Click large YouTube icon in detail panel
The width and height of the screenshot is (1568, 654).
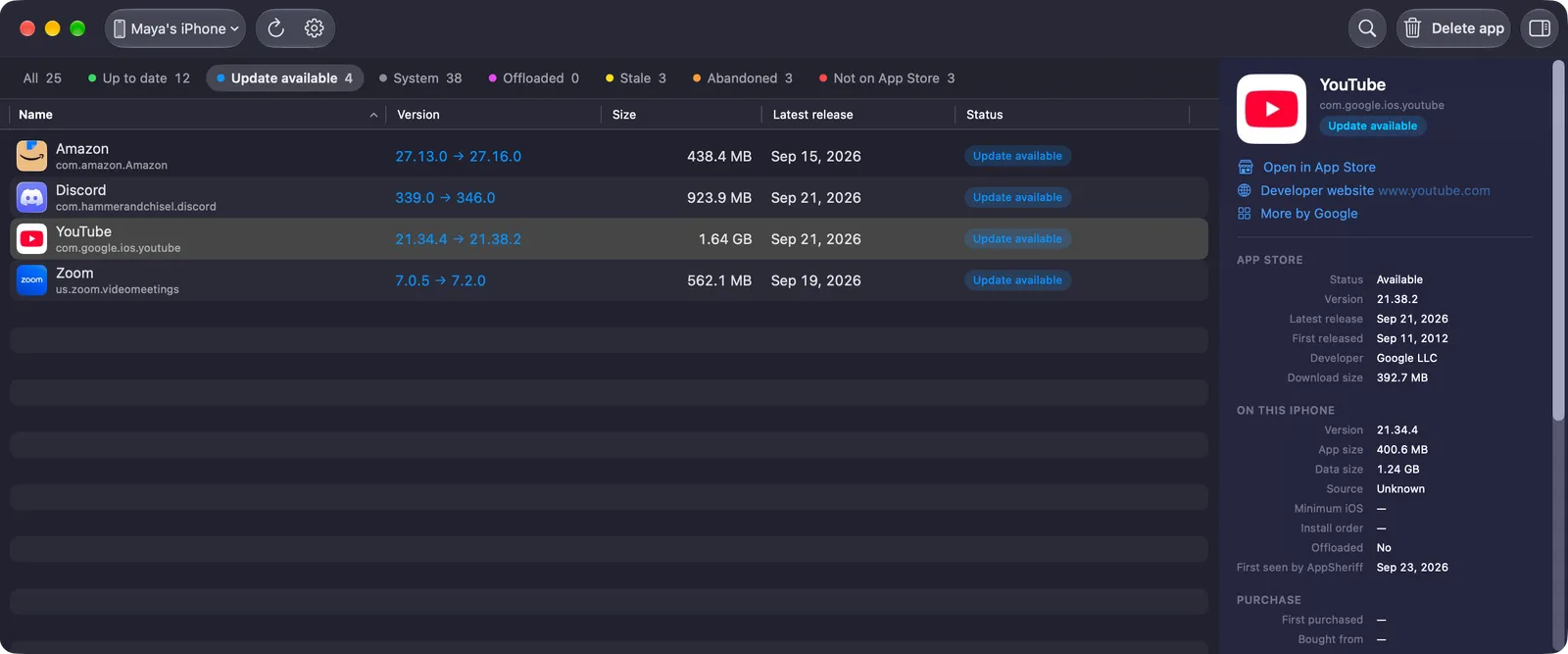click(1271, 109)
